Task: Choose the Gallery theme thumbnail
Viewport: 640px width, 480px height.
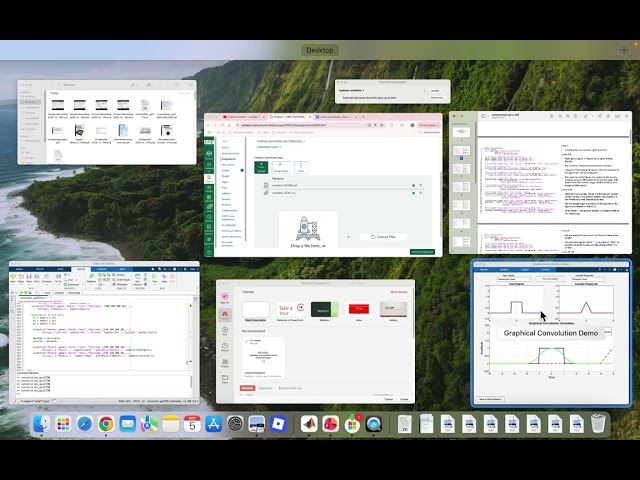Action: click(393, 310)
